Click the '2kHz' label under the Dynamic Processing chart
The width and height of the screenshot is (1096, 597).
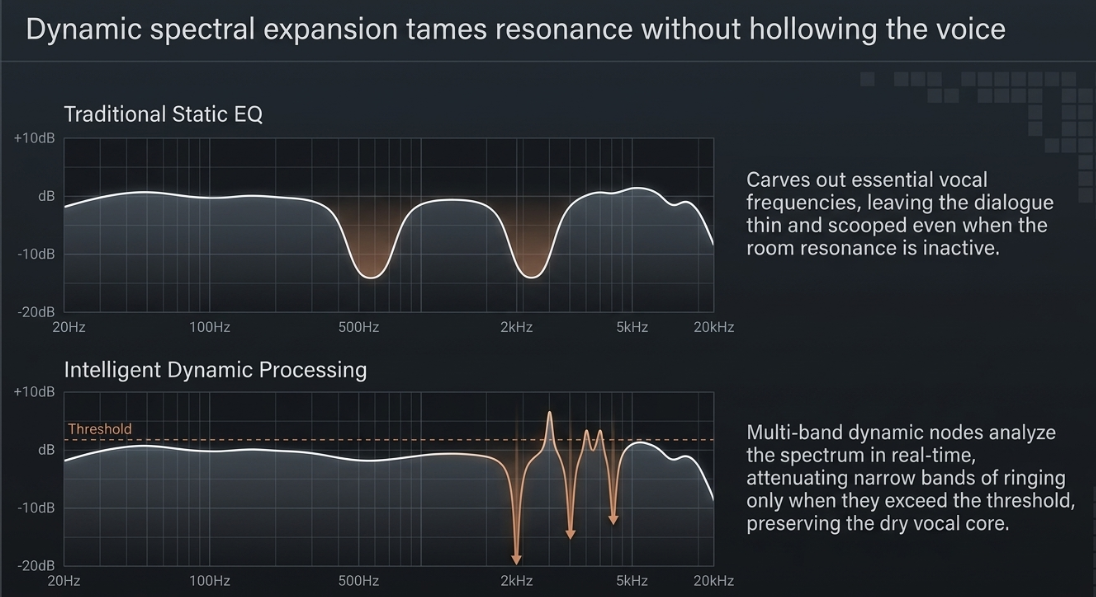coord(517,581)
